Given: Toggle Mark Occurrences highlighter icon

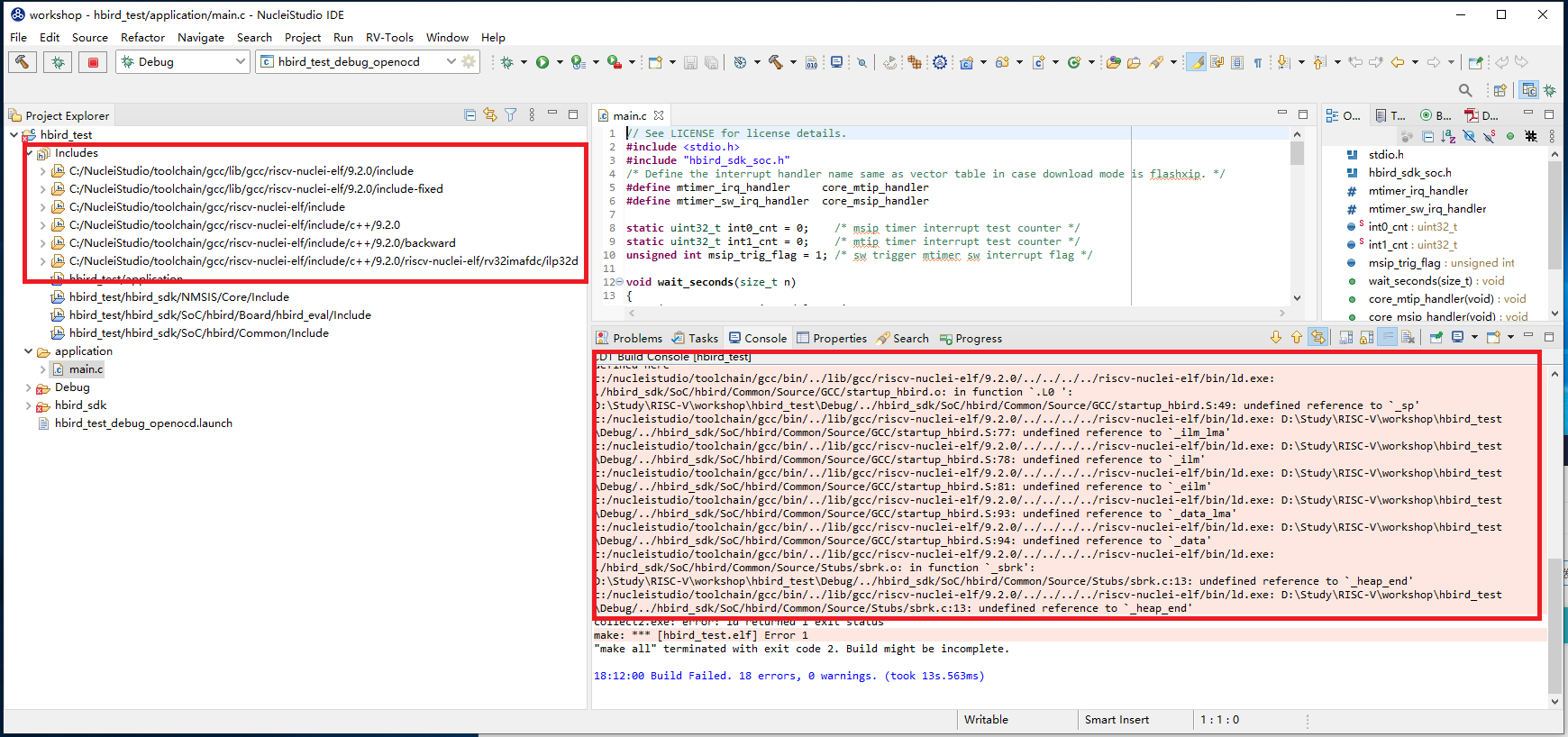Looking at the screenshot, I should 1196,62.
